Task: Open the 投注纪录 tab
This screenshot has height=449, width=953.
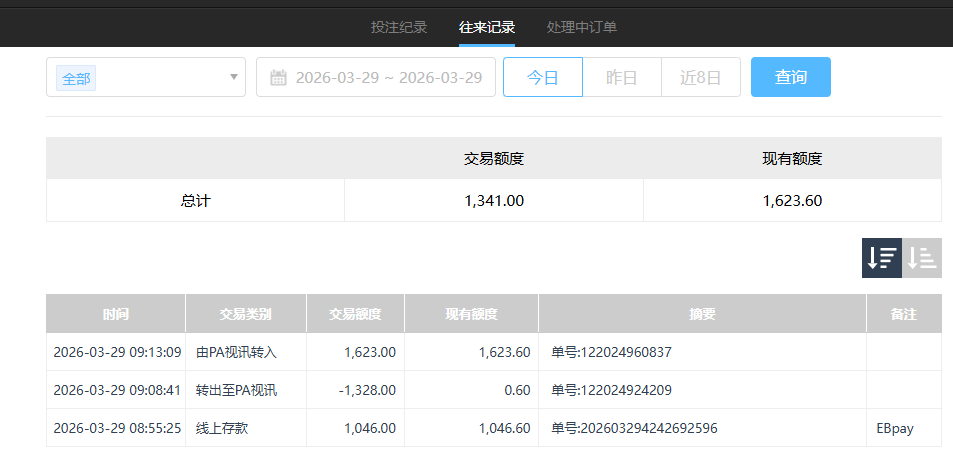Action: pyautogui.click(x=399, y=27)
